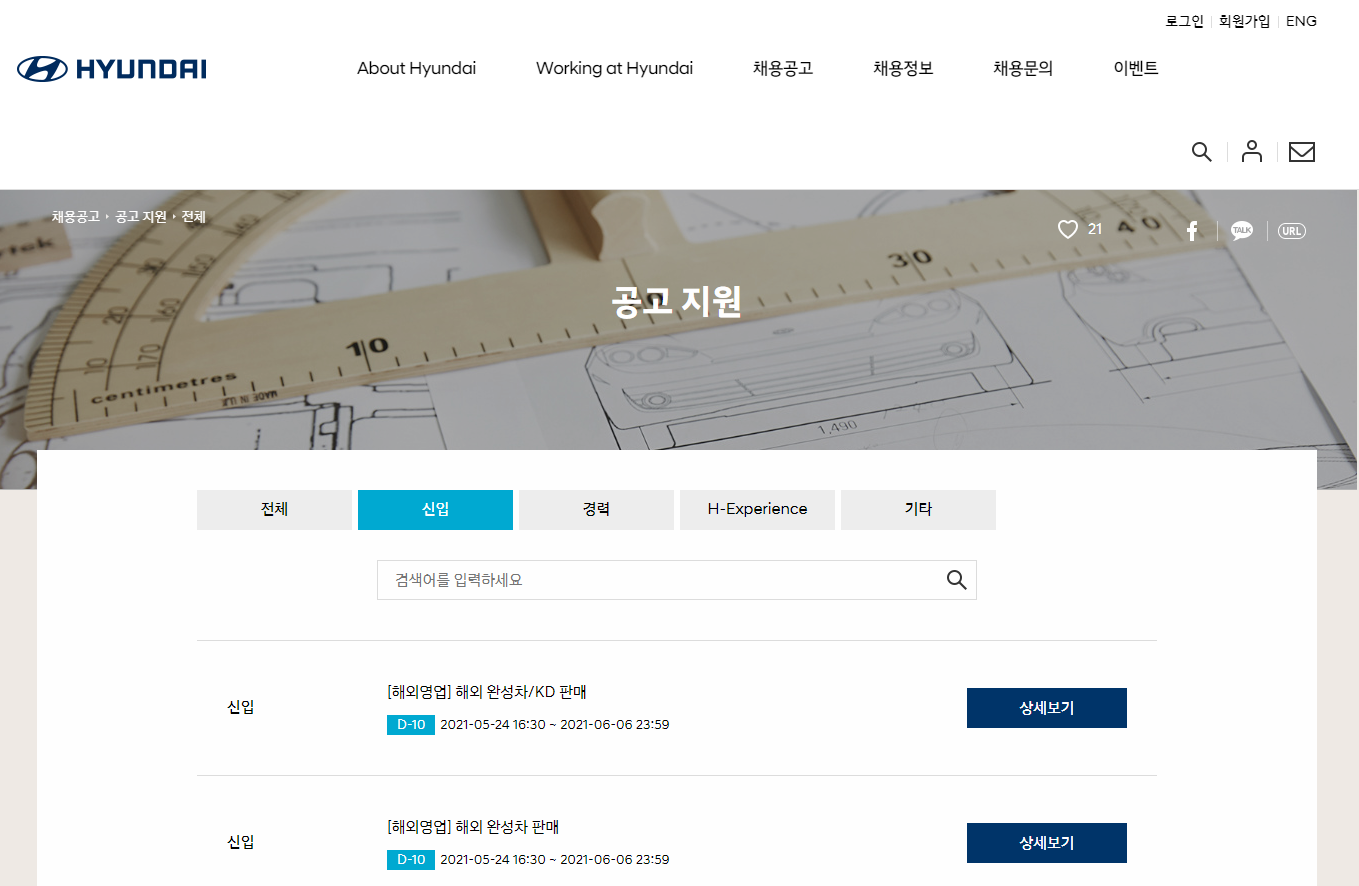
Task: Open the 채용공고 breadcrumb link
Action: coord(74,216)
